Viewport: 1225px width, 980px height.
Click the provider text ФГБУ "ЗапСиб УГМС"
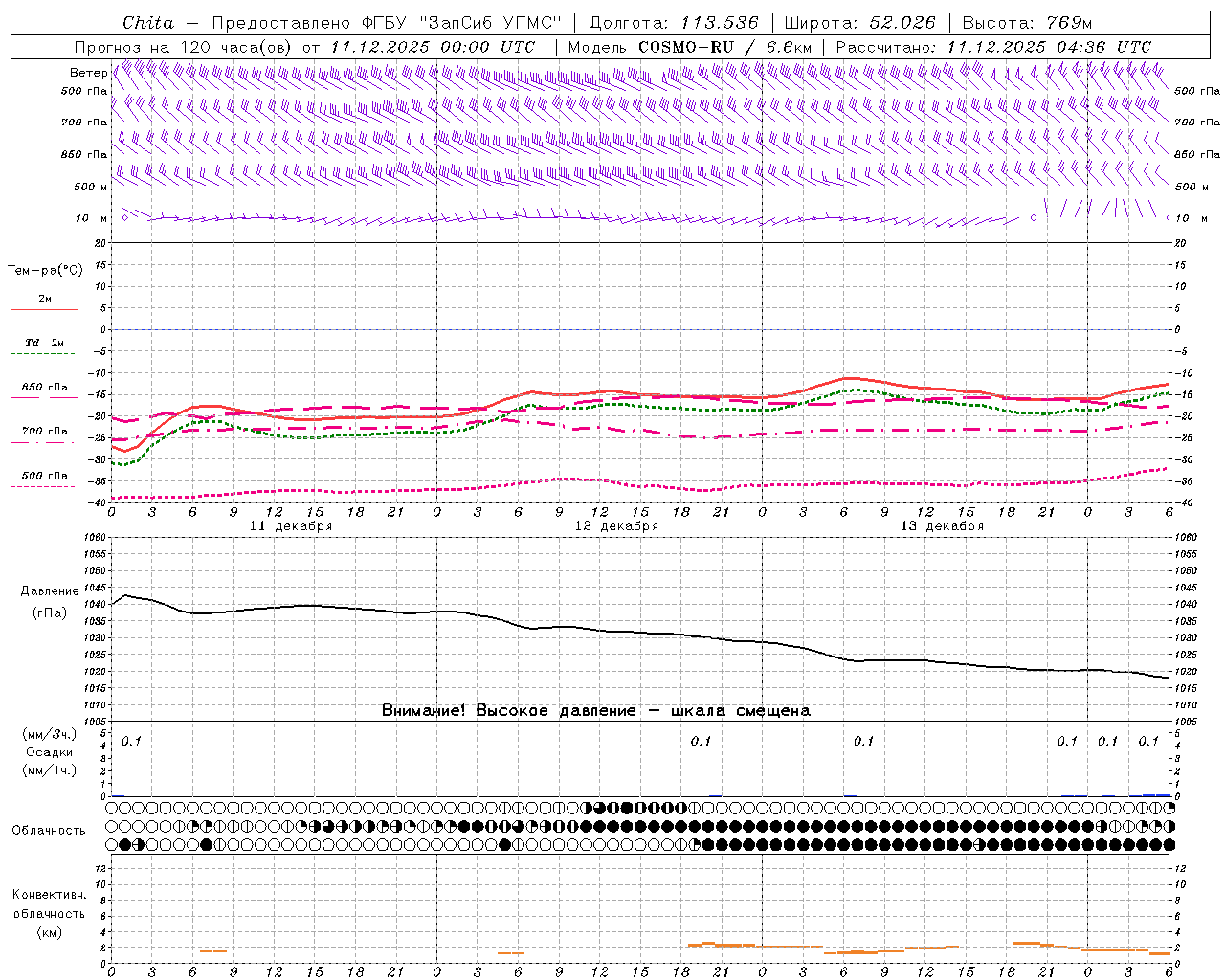(x=461, y=23)
